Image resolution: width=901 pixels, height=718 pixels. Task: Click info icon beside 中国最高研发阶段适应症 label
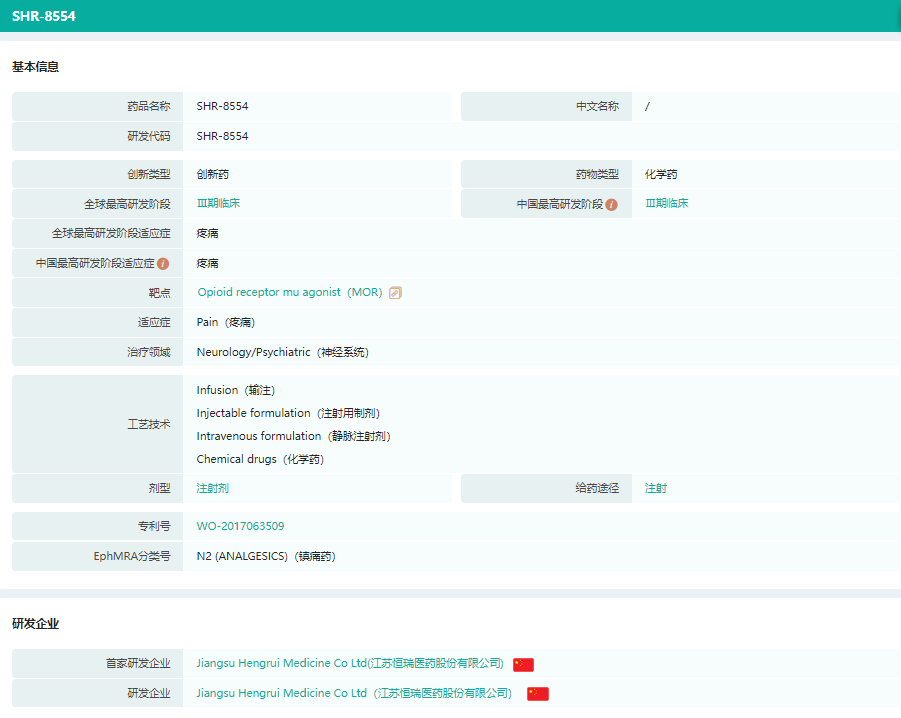pyautogui.click(x=163, y=264)
